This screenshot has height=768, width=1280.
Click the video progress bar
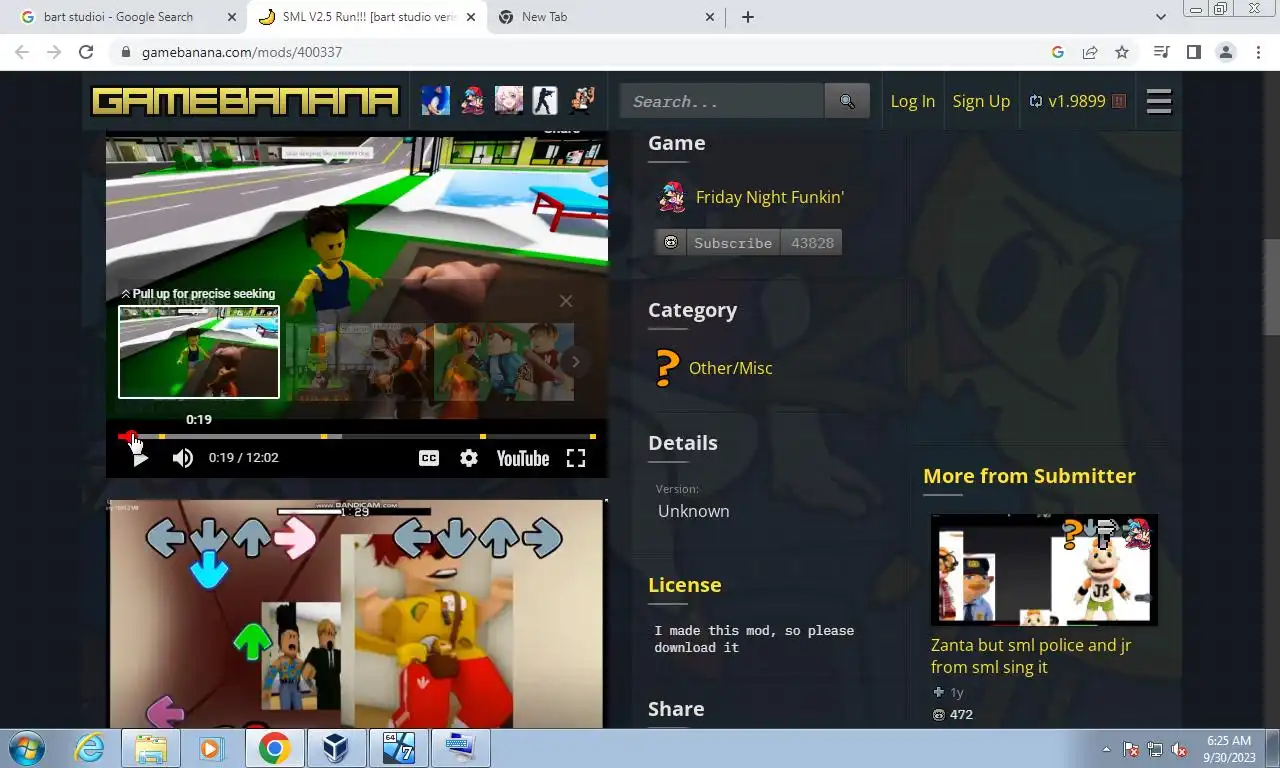pyautogui.click(x=357, y=436)
